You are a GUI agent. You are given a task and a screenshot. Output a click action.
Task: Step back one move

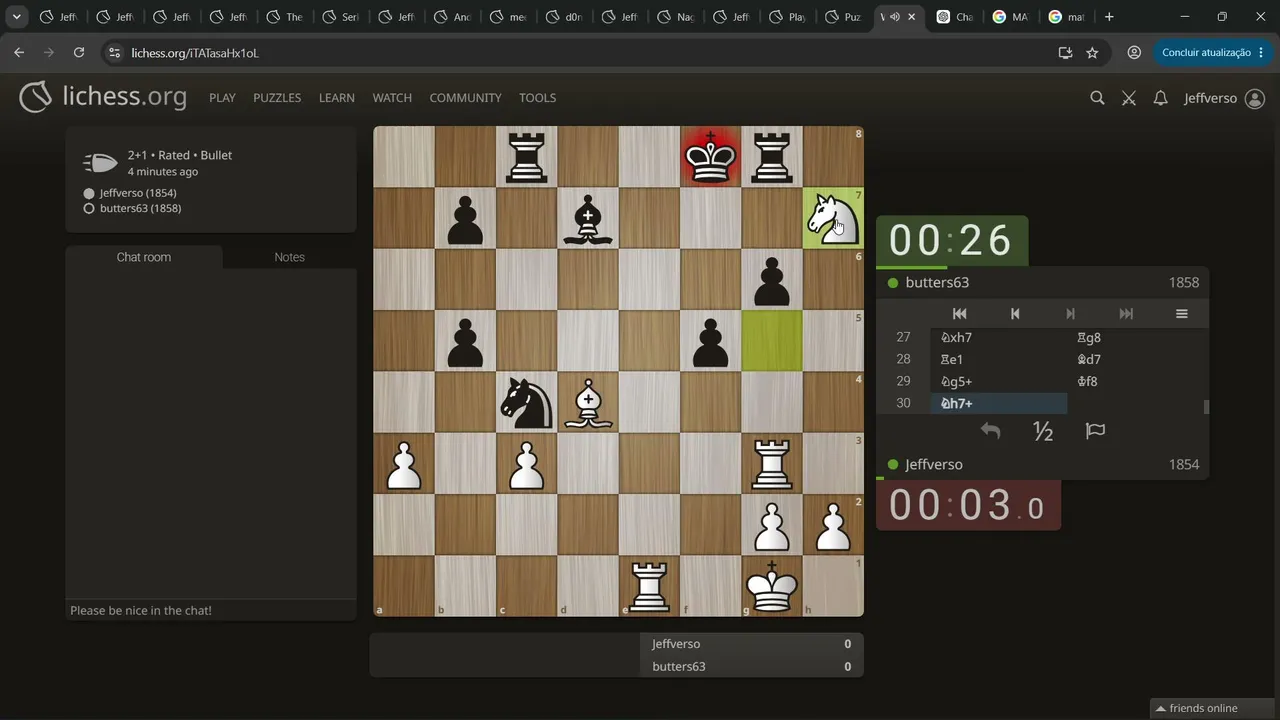point(1015,314)
